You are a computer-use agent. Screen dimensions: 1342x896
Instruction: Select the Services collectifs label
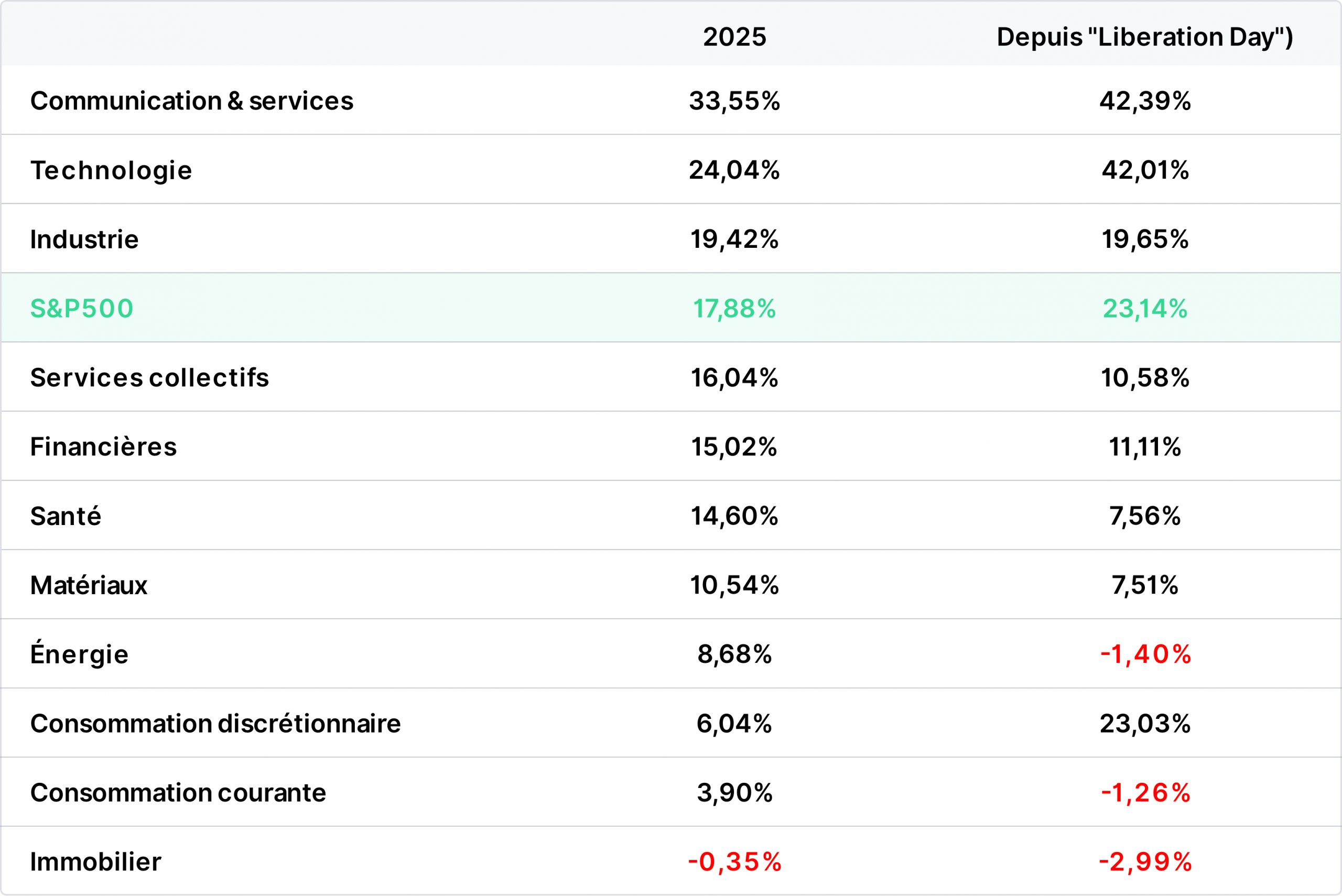149,378
